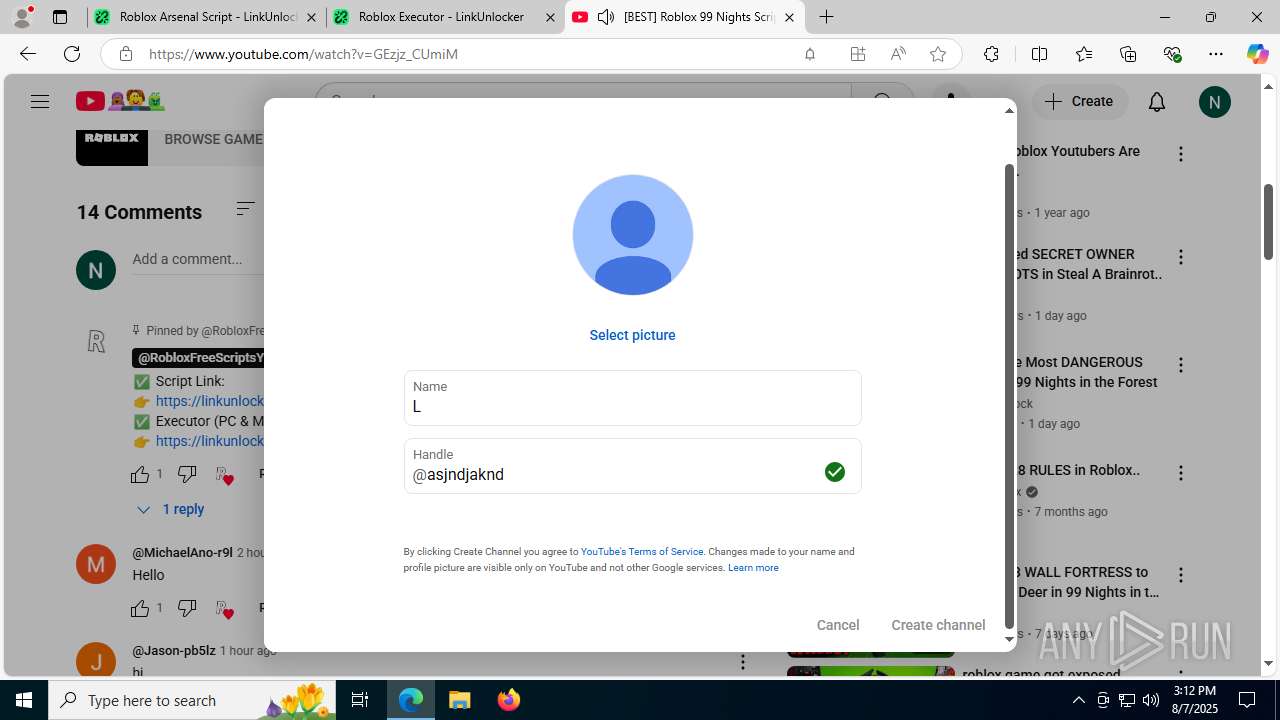This screenshot has width=1280, height=720.
Task: Open Browser essentials heart icon
Action: (x=1173, y=54)
